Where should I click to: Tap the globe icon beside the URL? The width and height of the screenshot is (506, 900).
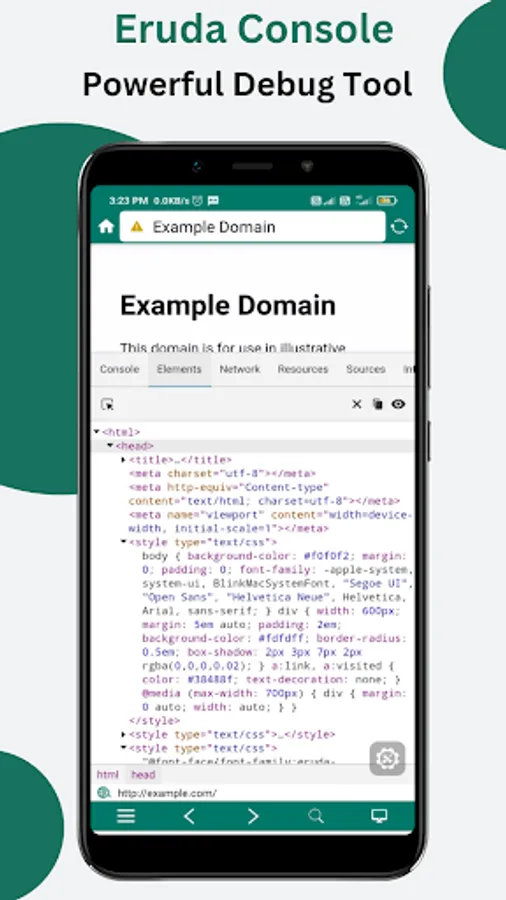click(104, 793)
